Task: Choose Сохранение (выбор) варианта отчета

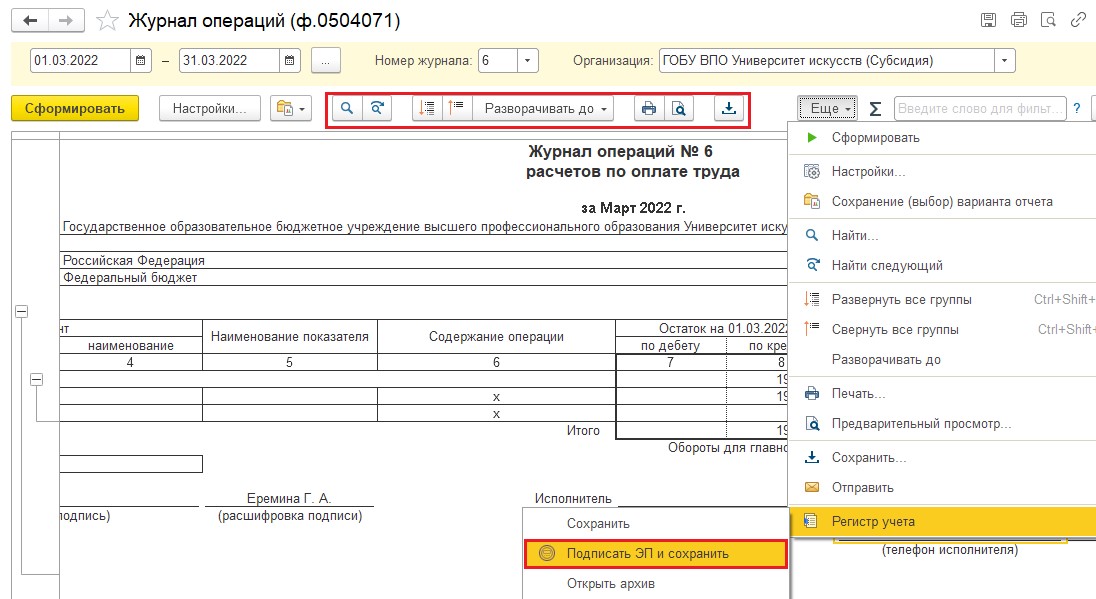Action: tap(942, 201)
